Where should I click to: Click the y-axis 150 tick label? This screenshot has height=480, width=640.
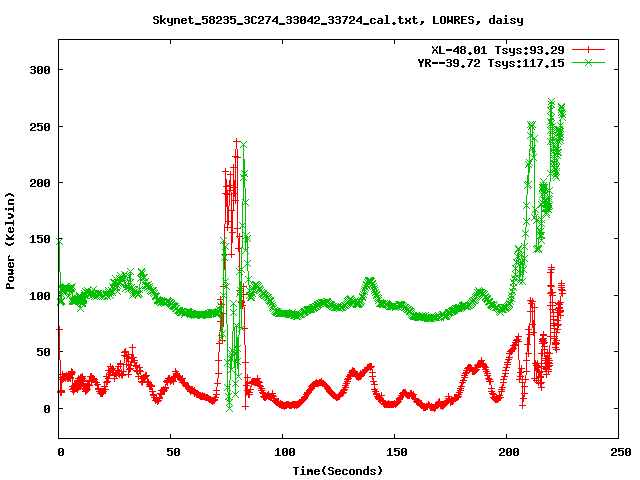(x=40, y=239)
